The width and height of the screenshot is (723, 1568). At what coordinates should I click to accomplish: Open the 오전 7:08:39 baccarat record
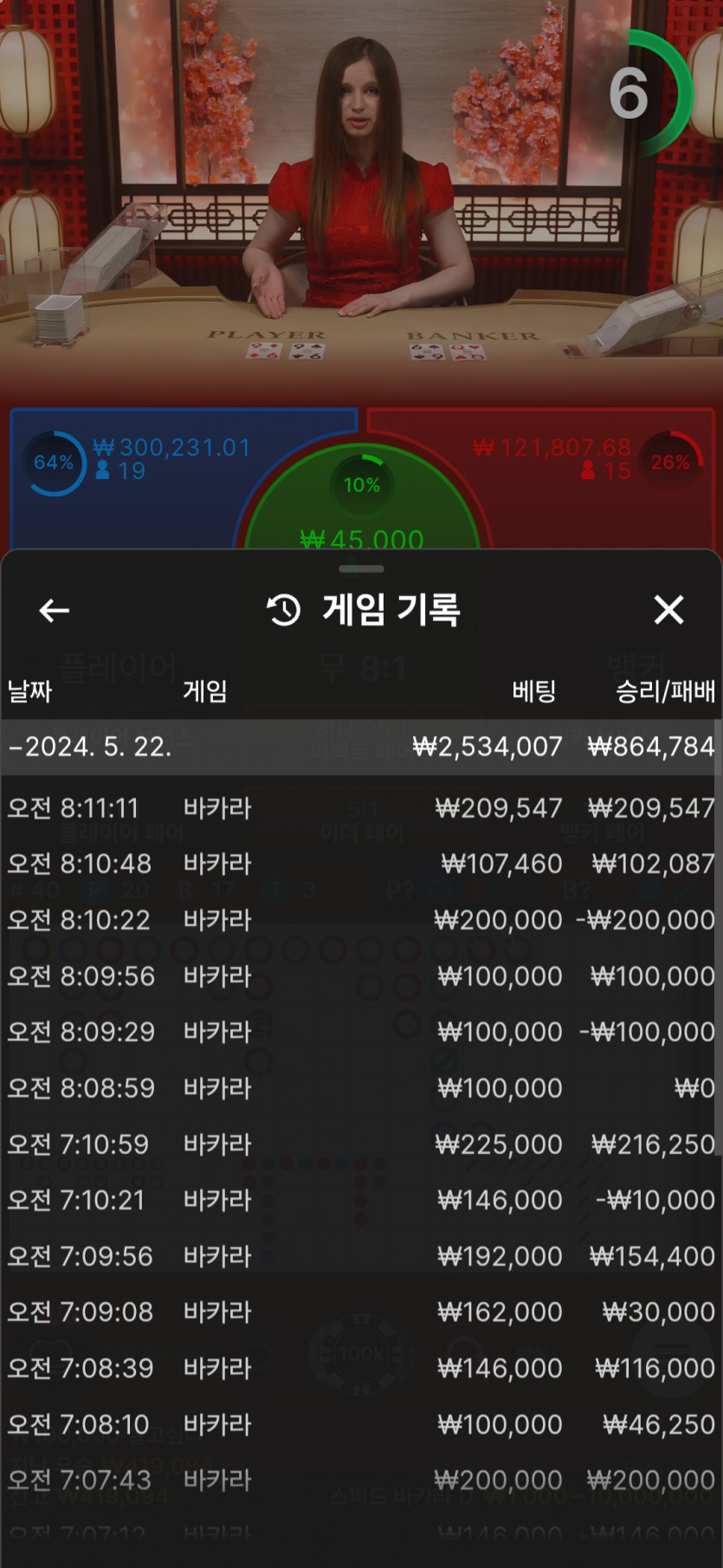(x=361, y=1368)
